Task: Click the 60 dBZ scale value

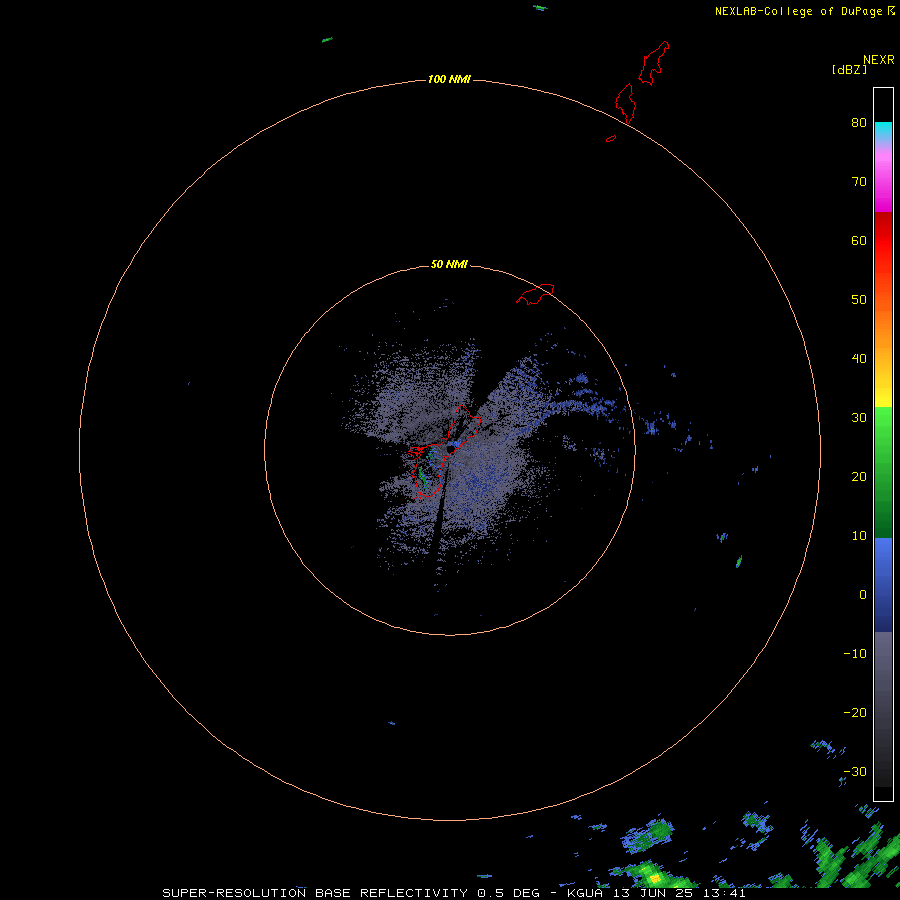Action: (859, 240)
